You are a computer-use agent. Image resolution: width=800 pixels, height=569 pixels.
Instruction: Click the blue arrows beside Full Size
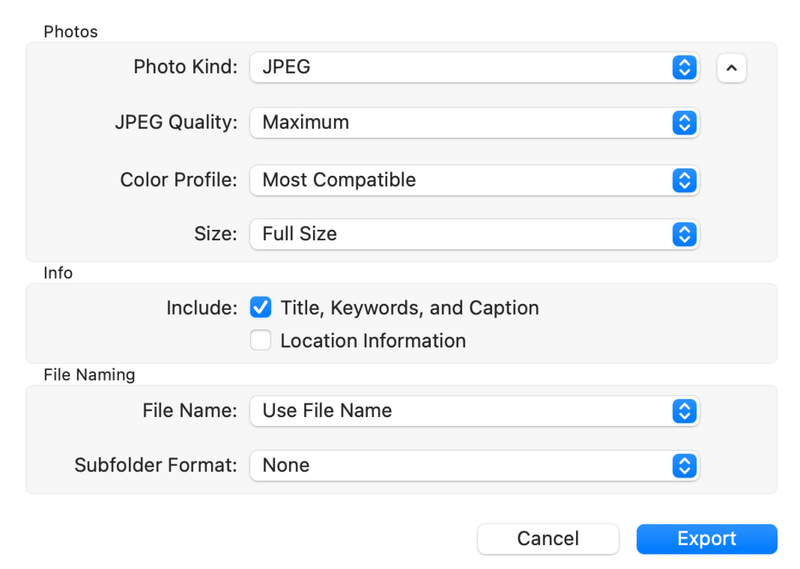click(684, 234)
